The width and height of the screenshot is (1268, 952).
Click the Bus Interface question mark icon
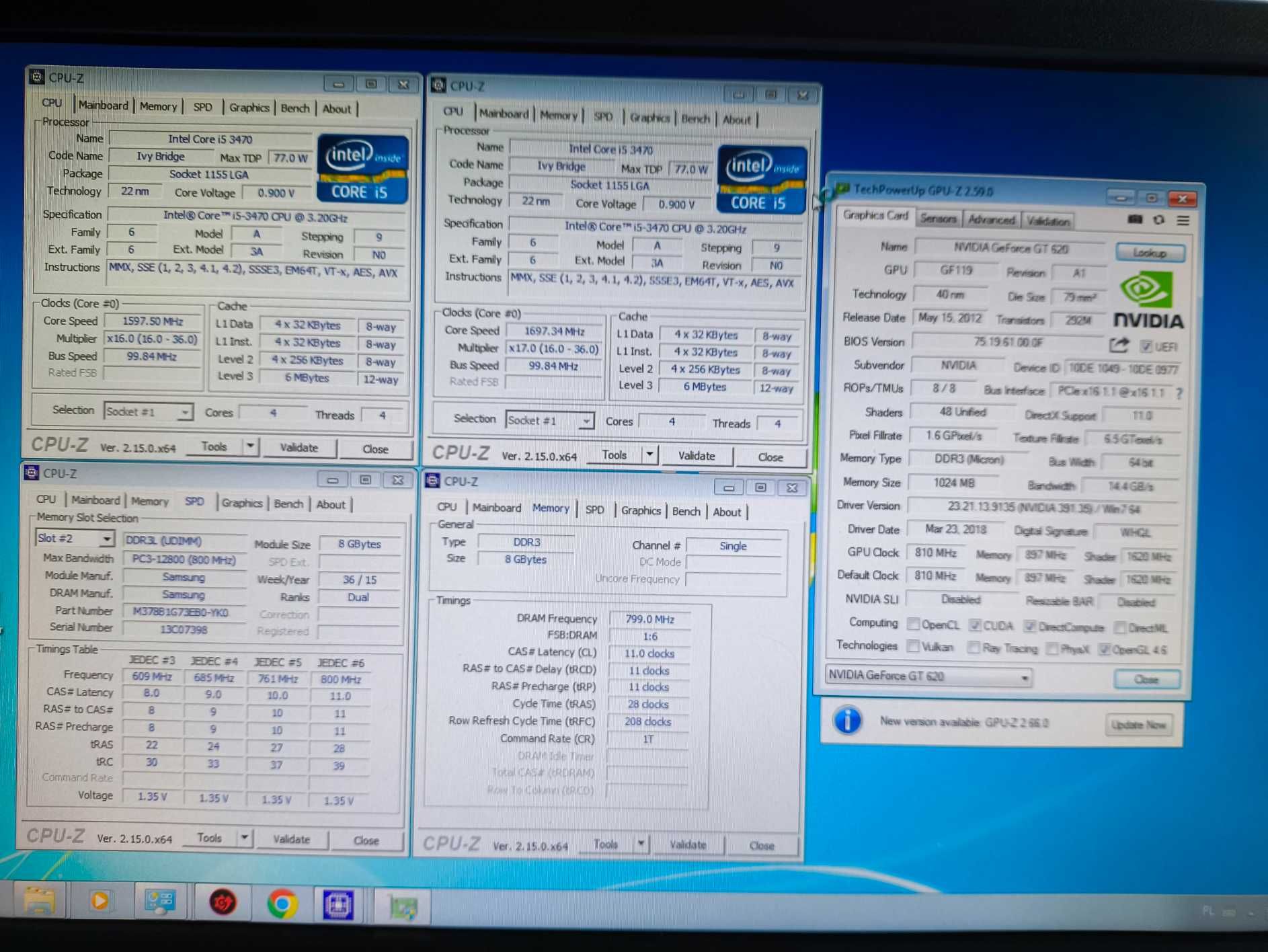click(1180, 393)
